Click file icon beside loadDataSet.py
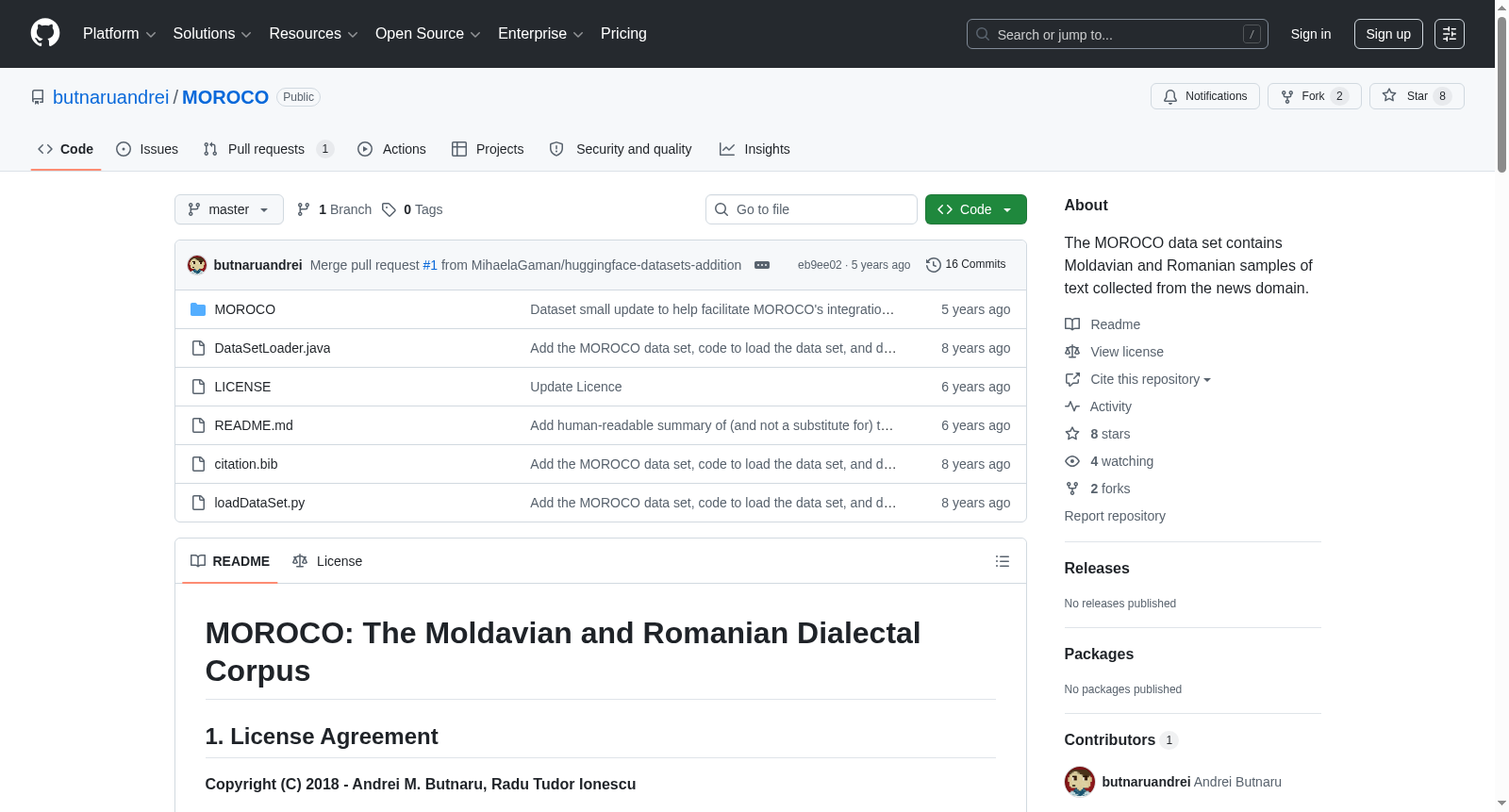The image size is (1509, 812). [x=198, y=503]
